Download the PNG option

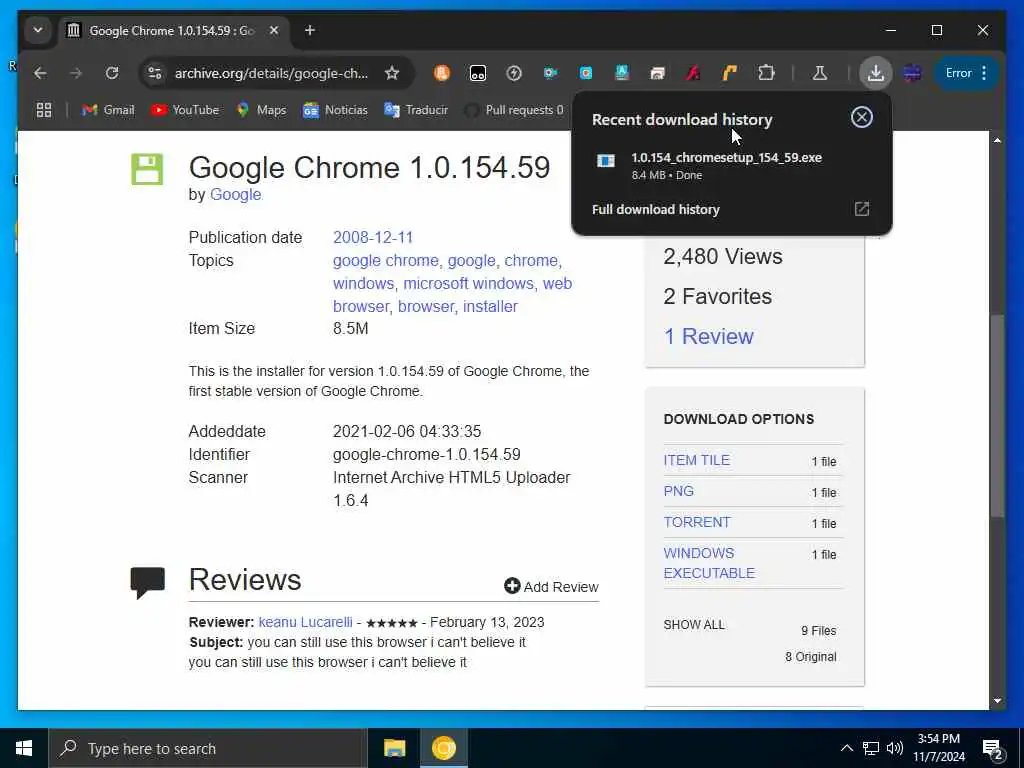[x=679, y=491]
